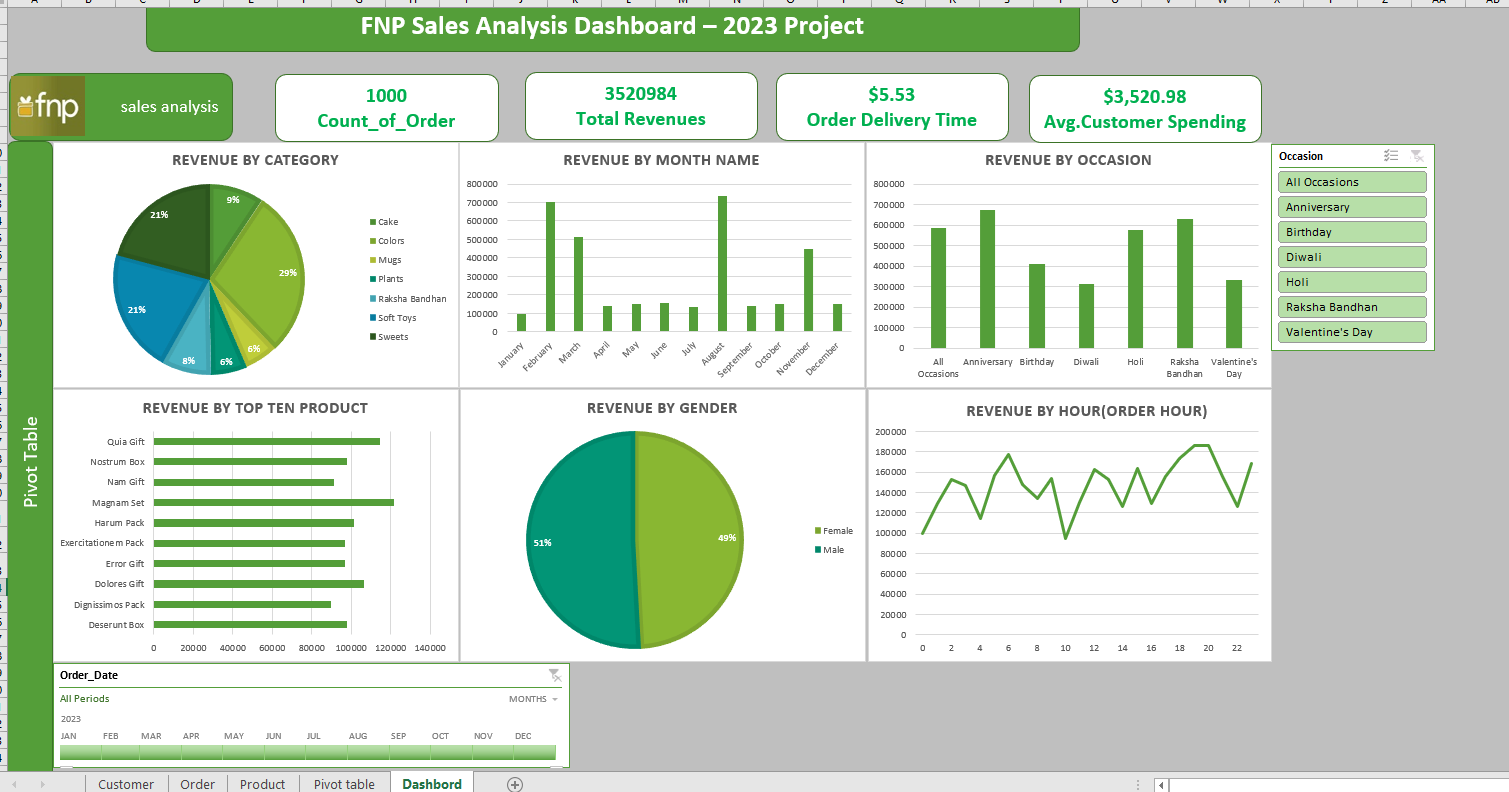Go to next sheet tabs arrow
Screen dimensions: 1509x792
pos(42,785)
